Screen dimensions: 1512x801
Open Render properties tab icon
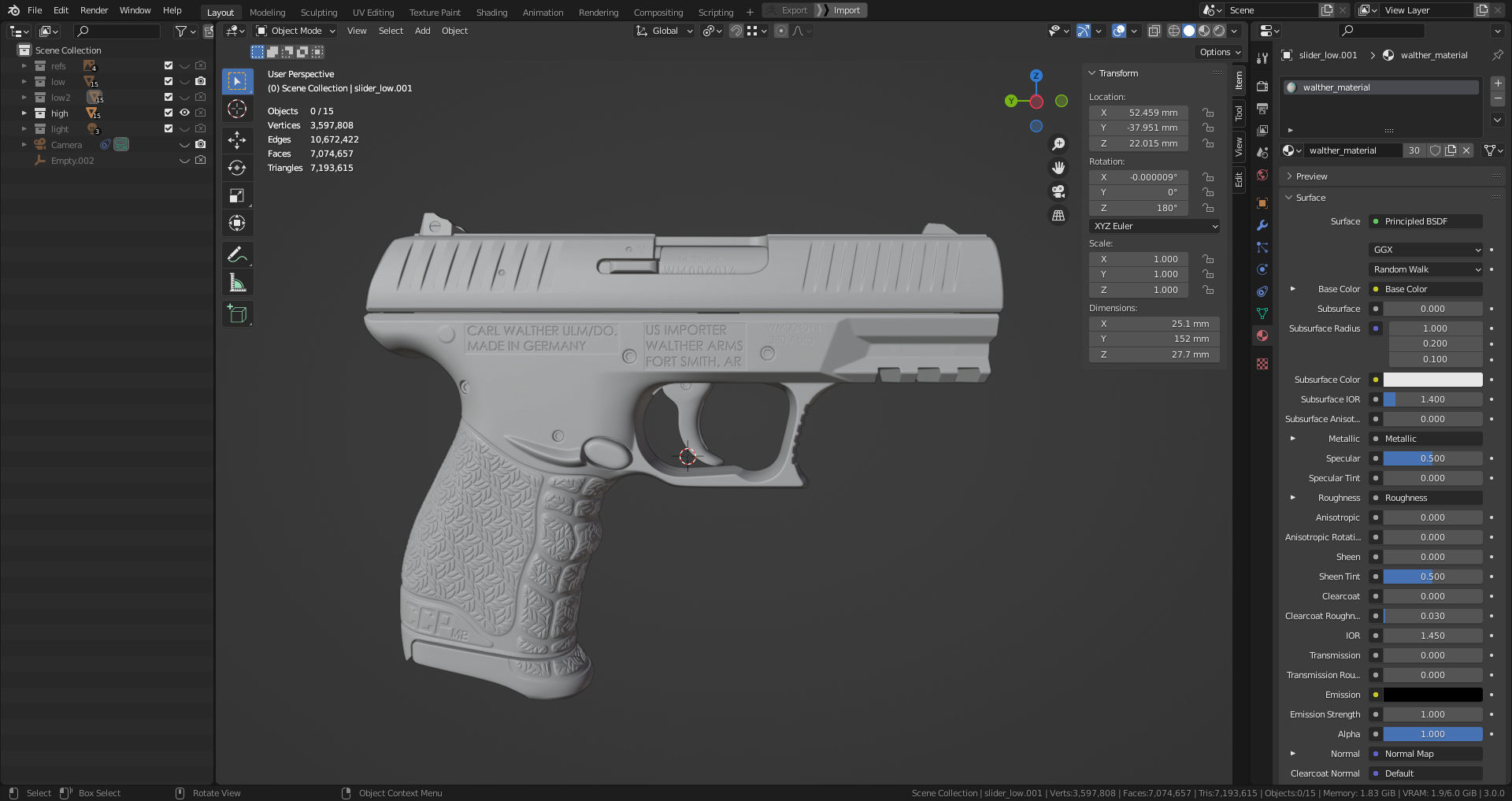coord(1262,86)
